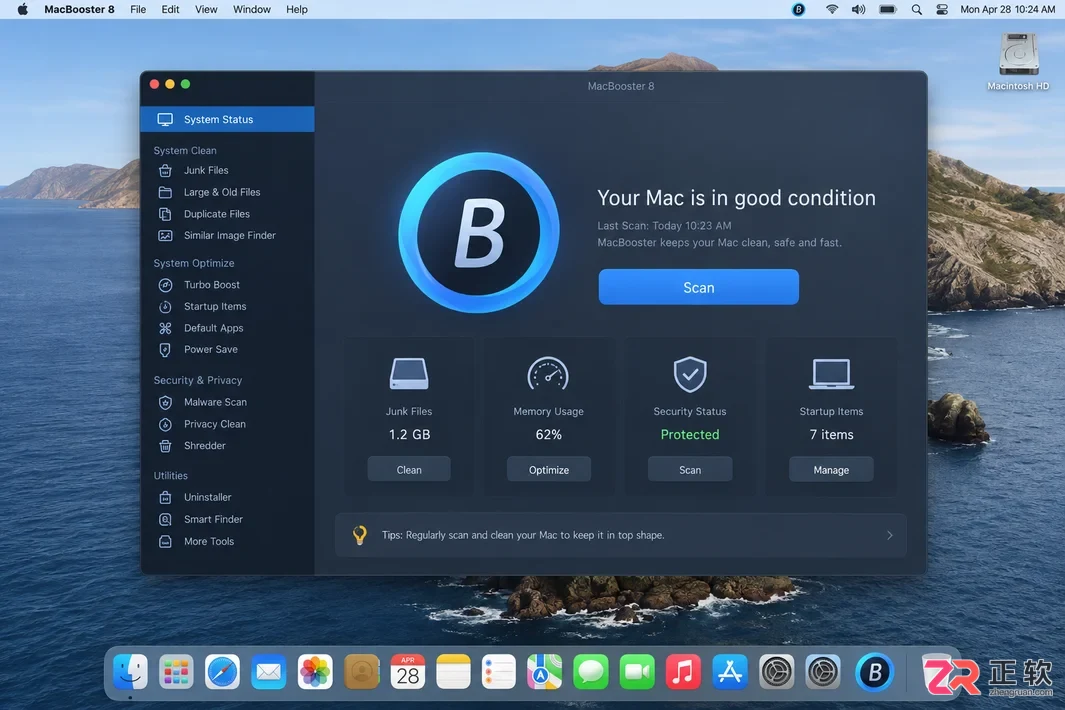Open Similar Image Finder
1065x710 pixels.
click(229, 236)
